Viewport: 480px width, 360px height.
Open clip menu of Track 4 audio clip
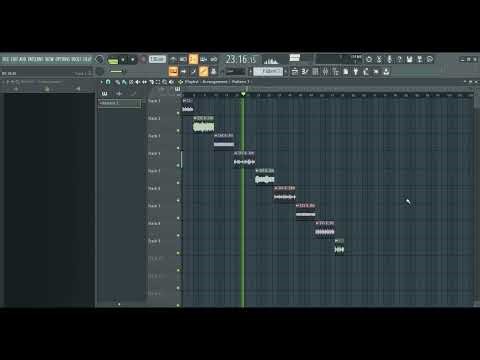coord(235,153)
